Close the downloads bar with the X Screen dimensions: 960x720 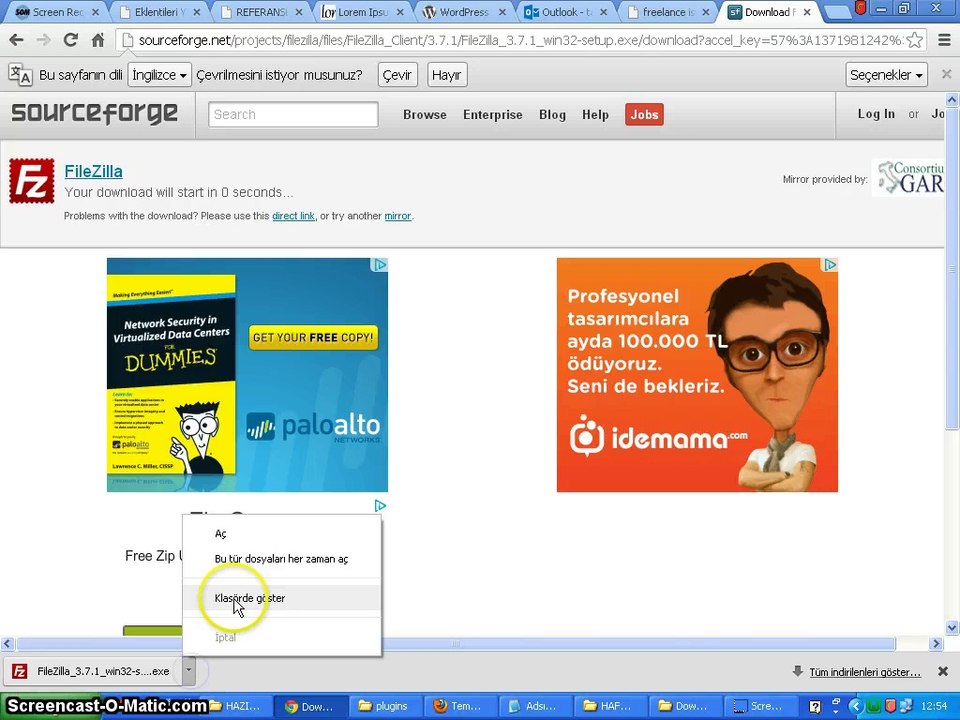943,672
